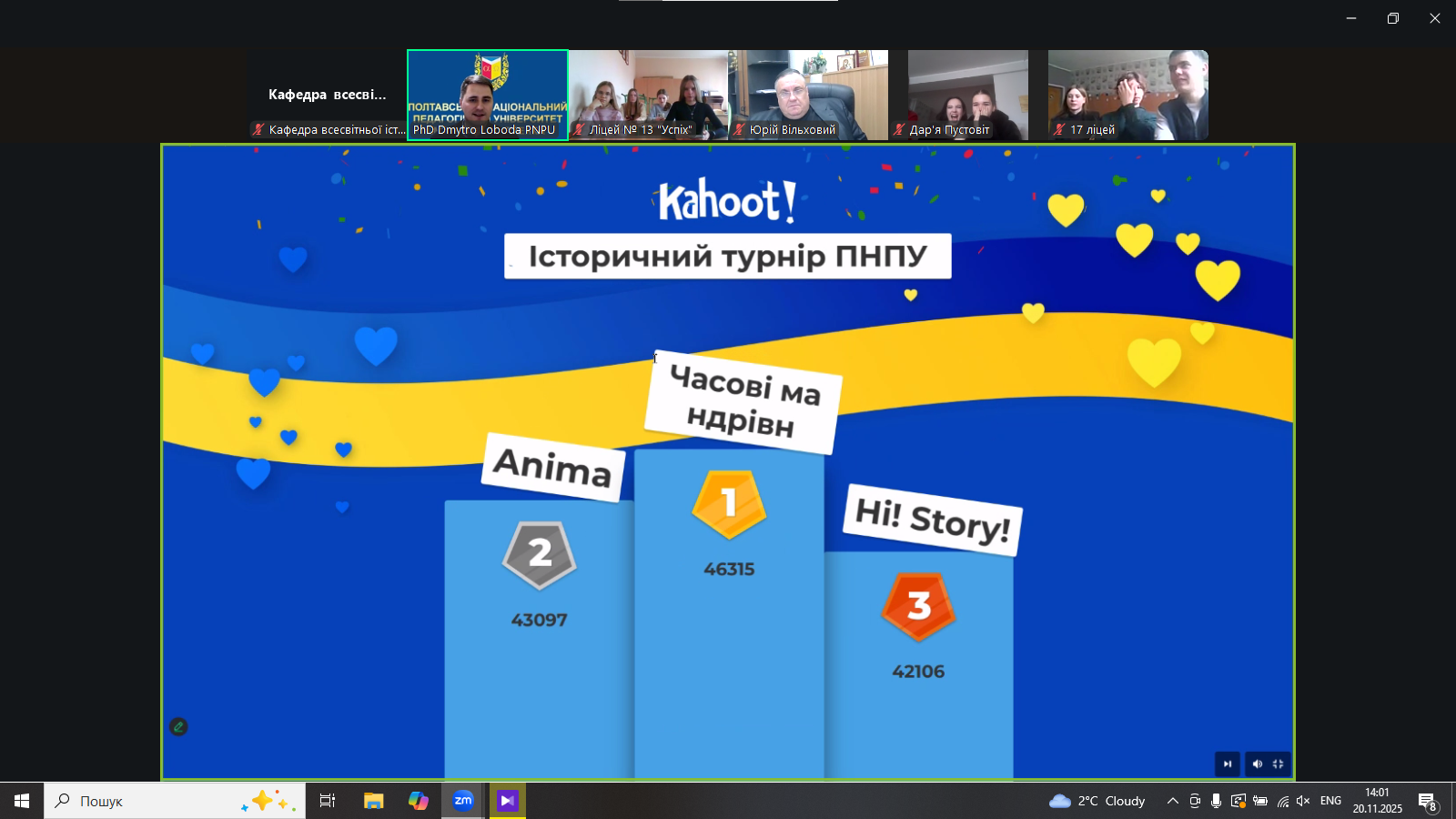Select PhD Dmytro Loboda PNPU video tile

(x=488, y=94)
